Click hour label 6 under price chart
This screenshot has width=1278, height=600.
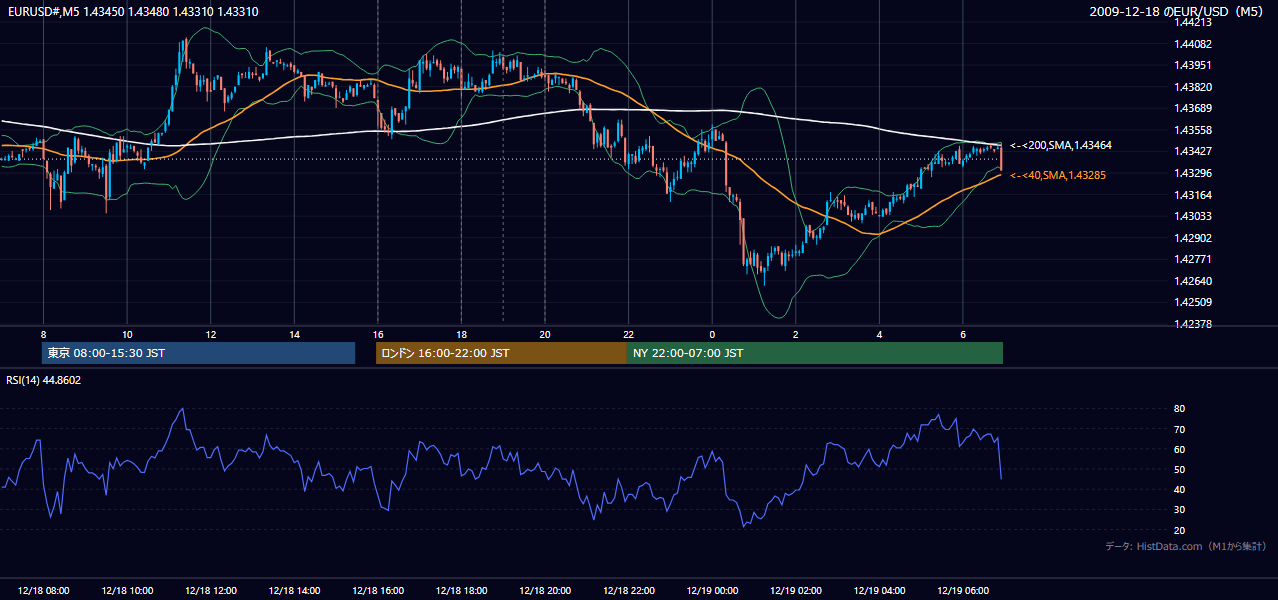point(962,334)
